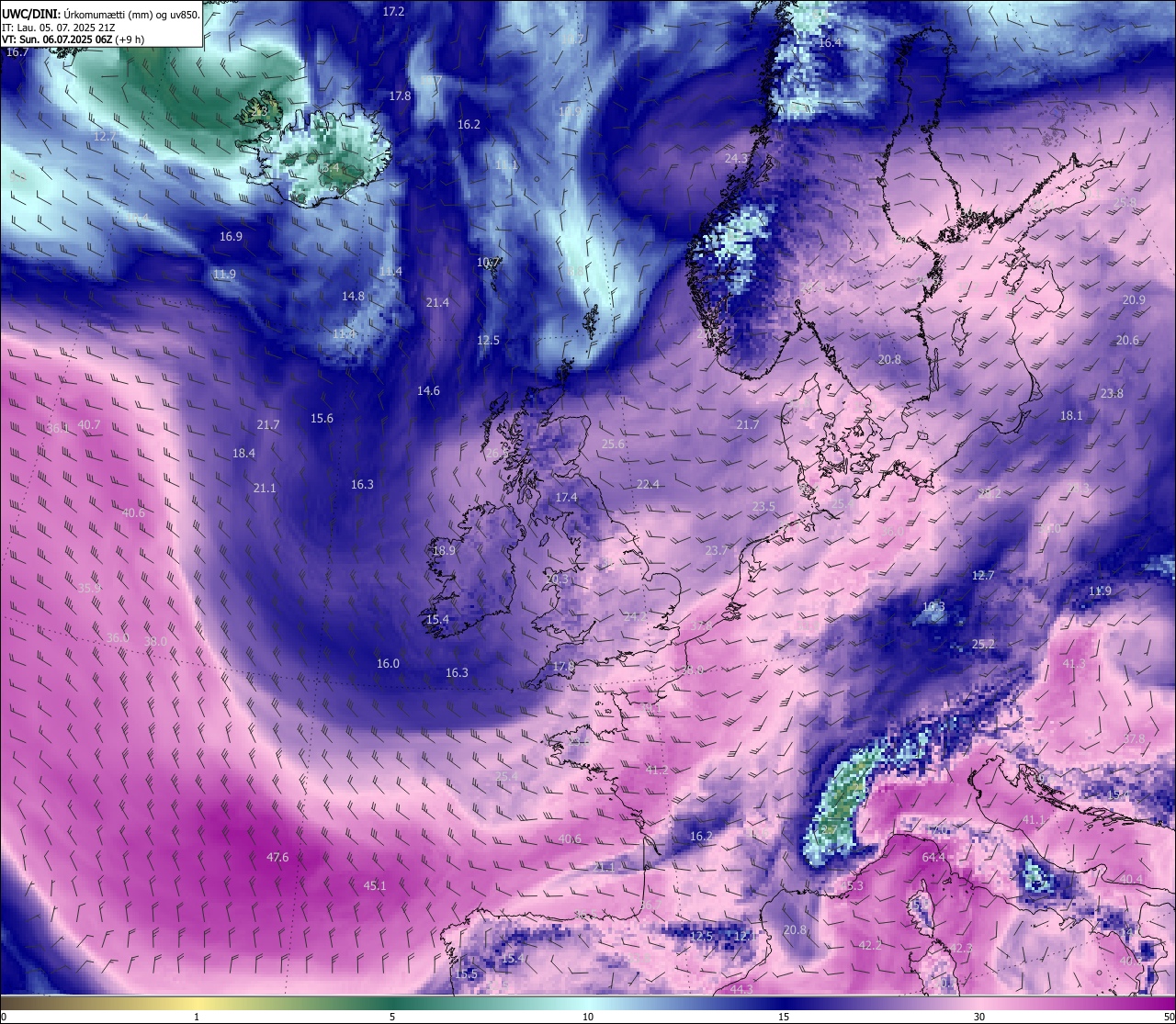1176x1024 pixels.
Task: Click the map value '14.6'
Action: [x=428, y=390]
